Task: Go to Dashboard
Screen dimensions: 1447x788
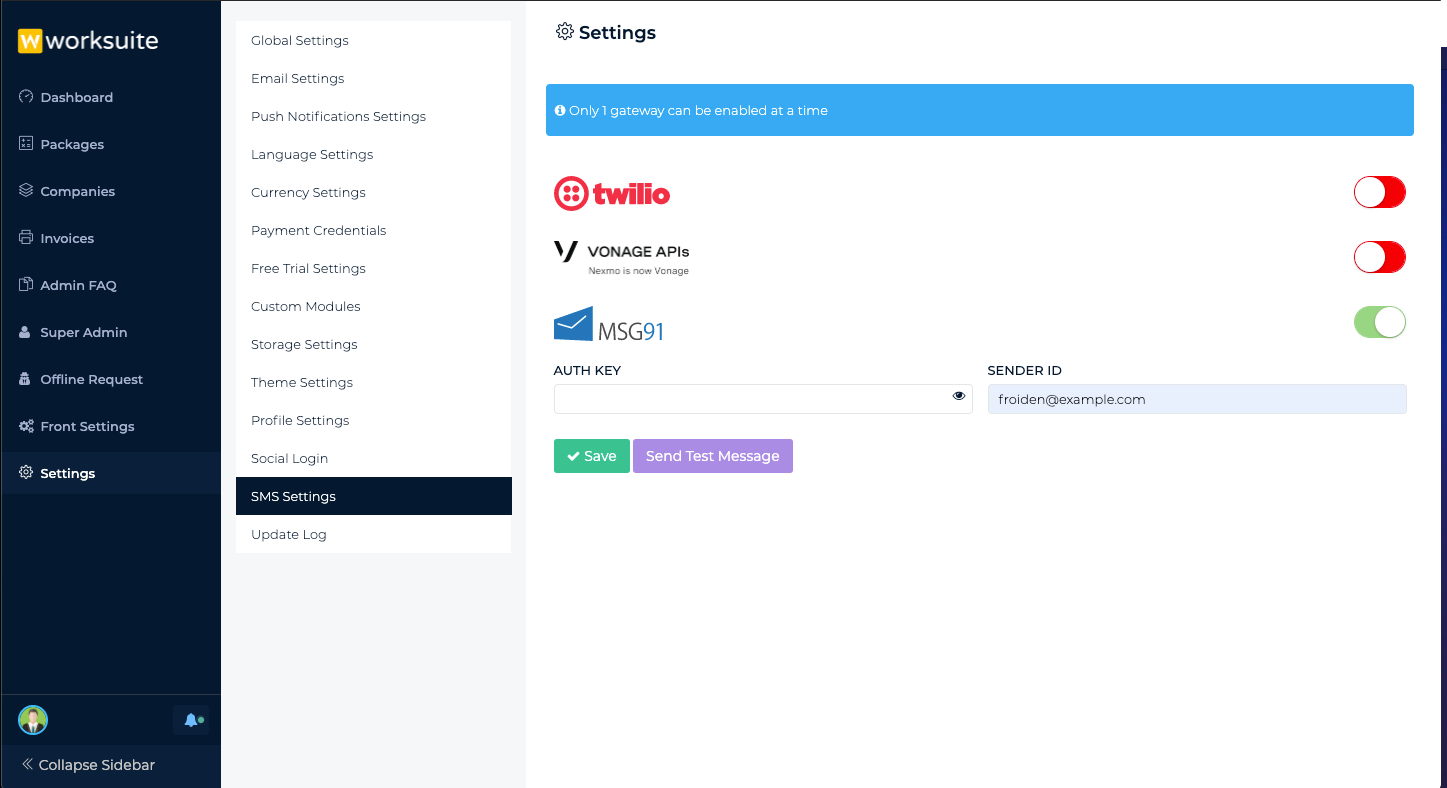Action: point(77,97)
